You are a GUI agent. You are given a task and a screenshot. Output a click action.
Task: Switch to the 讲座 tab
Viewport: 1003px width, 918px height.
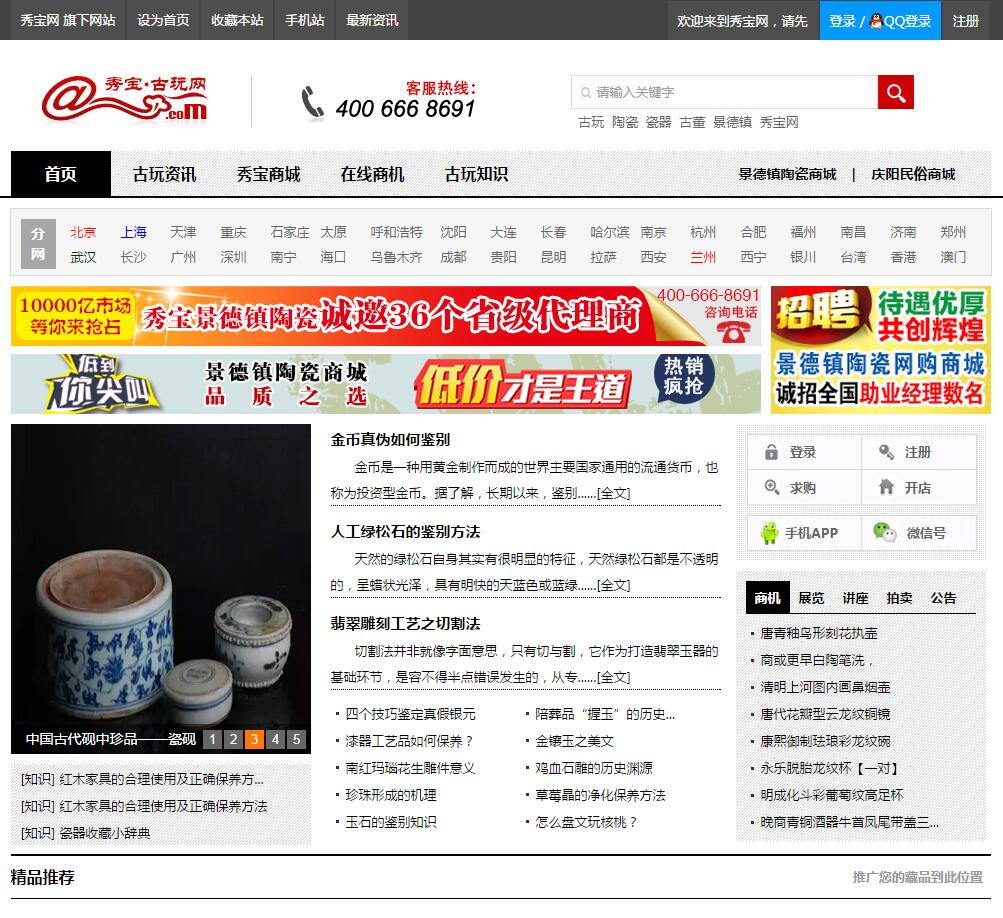[855, 598]
